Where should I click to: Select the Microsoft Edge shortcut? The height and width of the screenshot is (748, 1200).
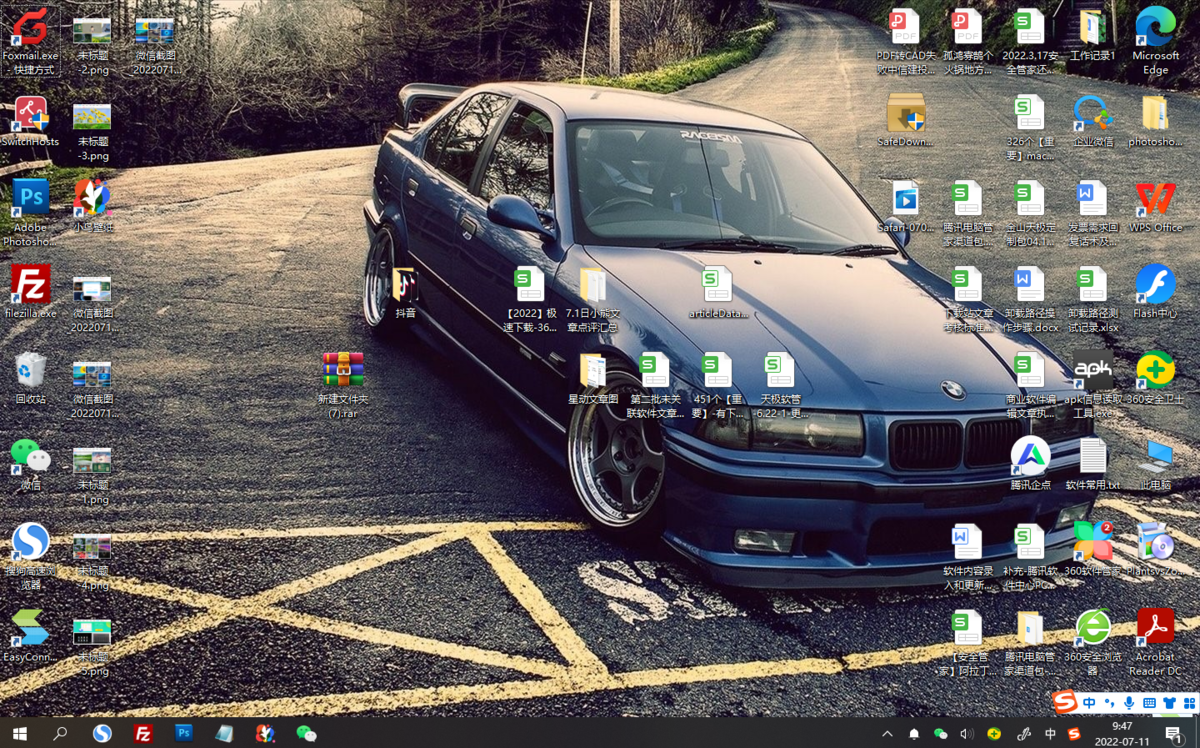pos(1155,28)
